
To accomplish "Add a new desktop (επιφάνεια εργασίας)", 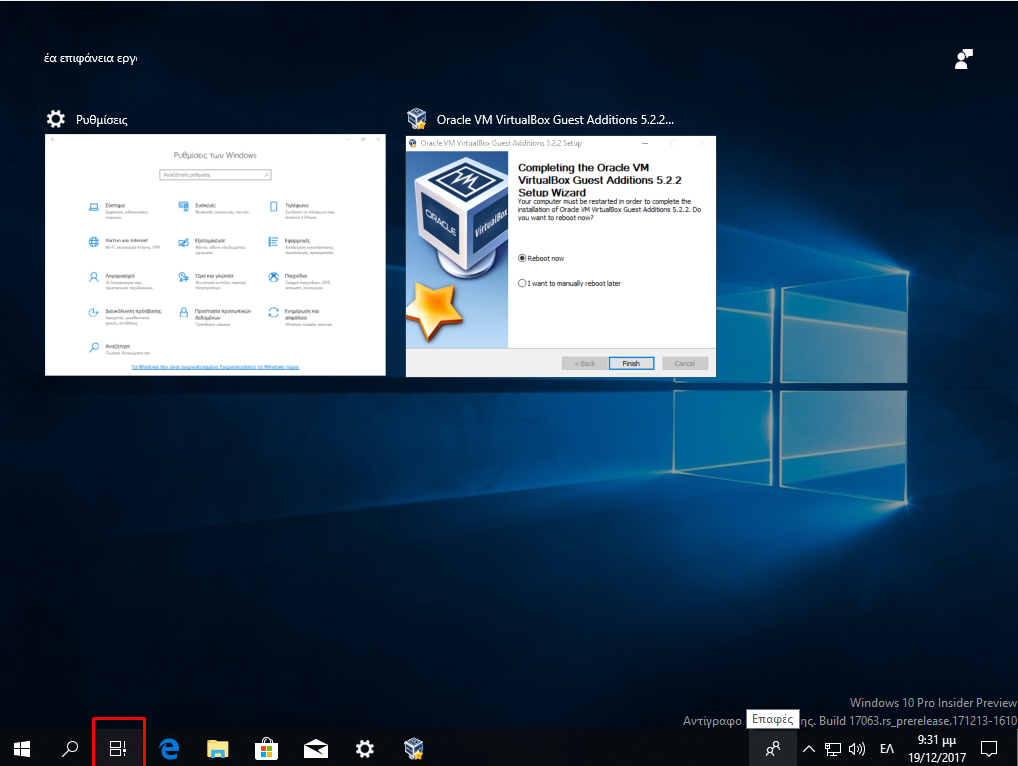I will [x=90, y=58].
